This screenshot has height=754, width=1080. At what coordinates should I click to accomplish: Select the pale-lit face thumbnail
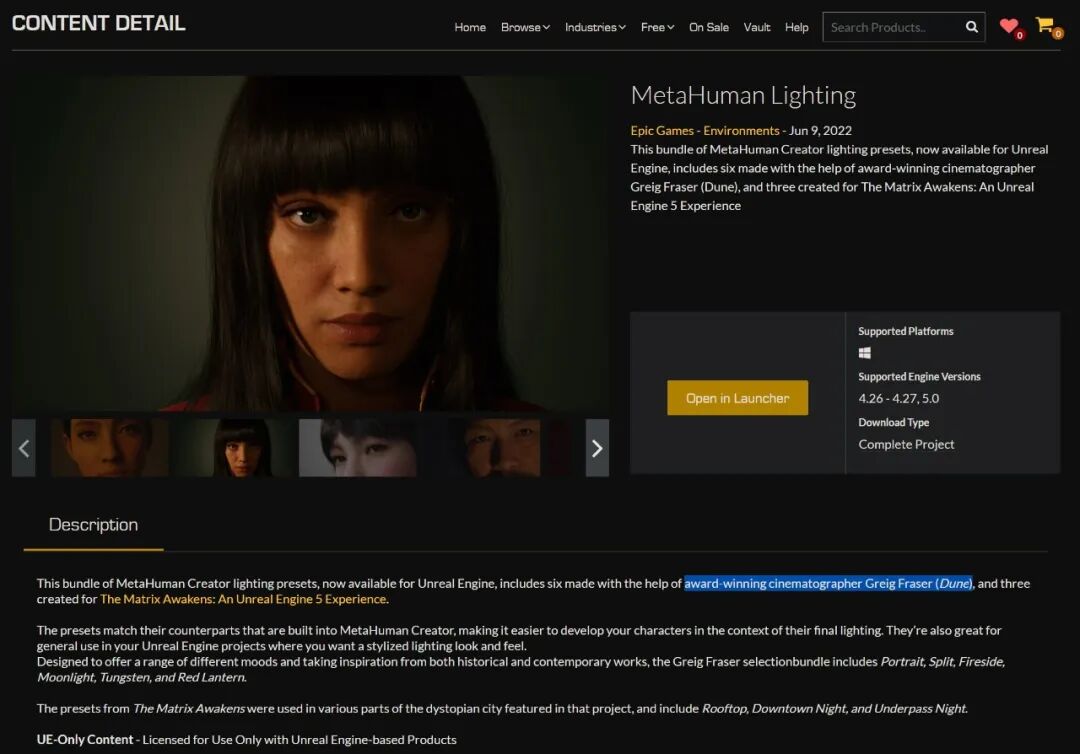[x=357, y=448]
